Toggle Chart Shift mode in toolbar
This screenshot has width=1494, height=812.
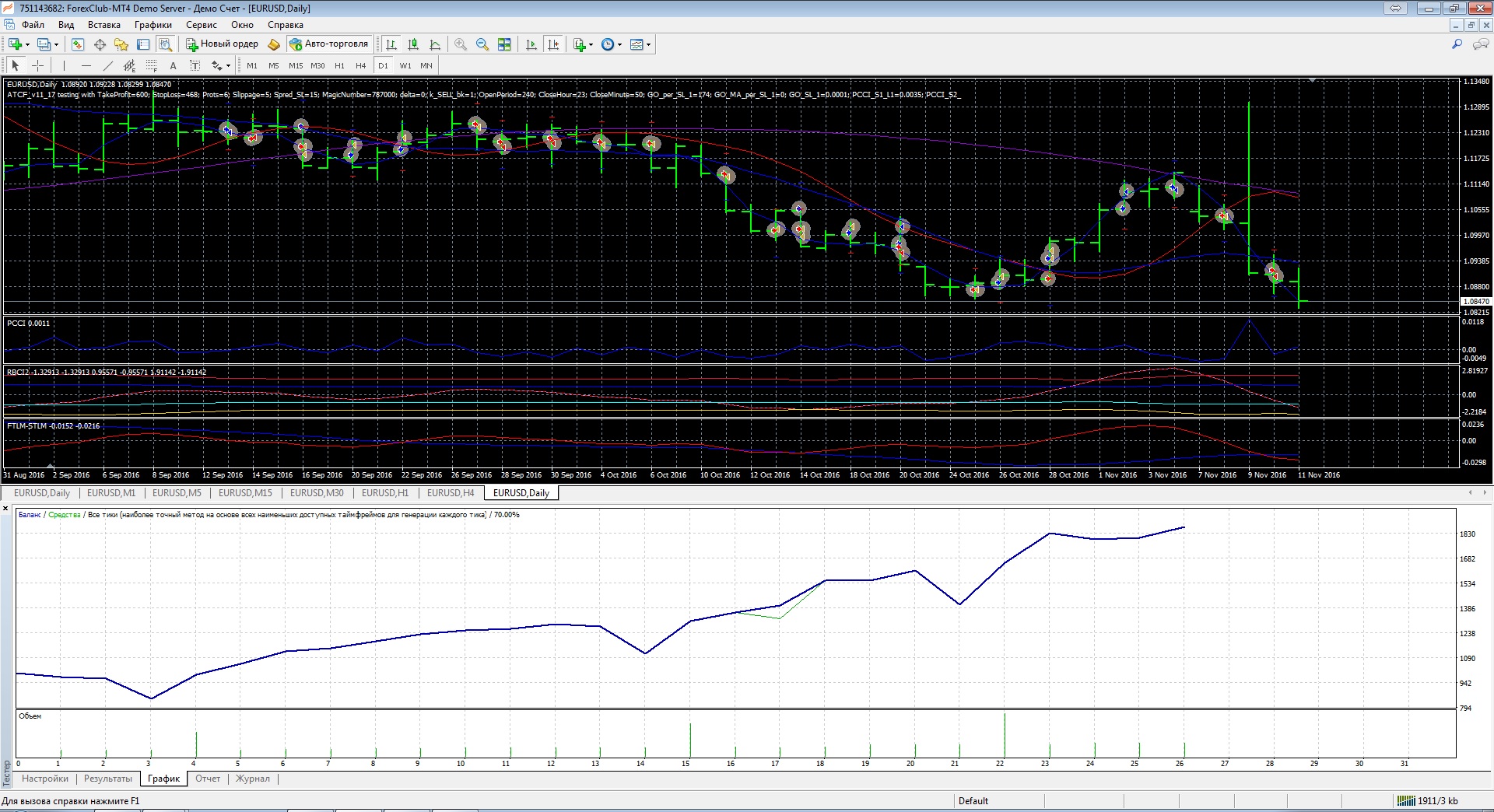point(553,44)
